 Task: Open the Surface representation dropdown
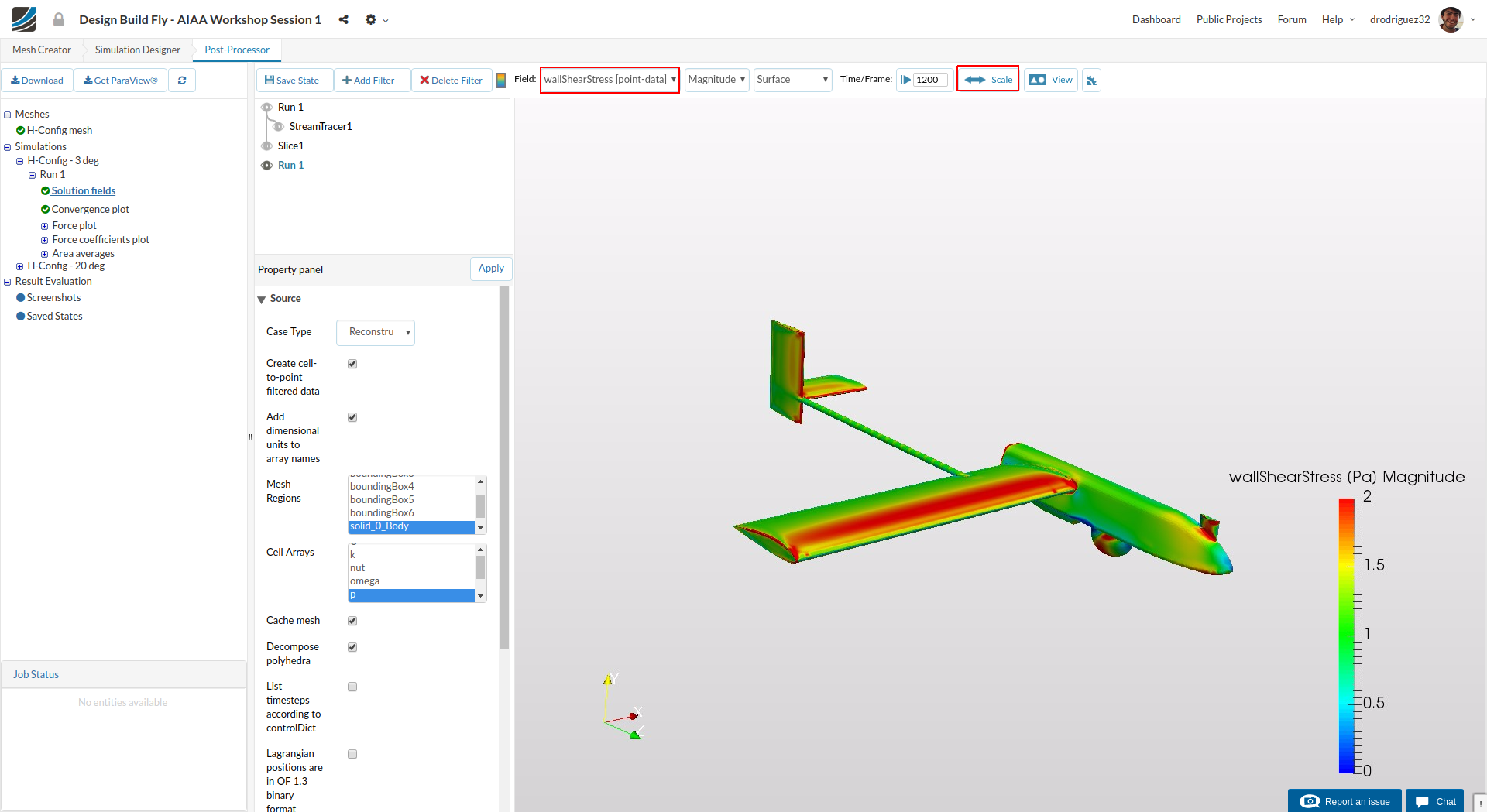point(792,80)
